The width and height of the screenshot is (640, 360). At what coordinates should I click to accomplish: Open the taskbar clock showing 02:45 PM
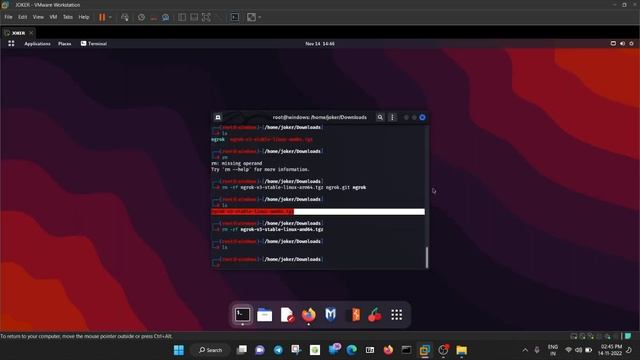tap(611, 350)
